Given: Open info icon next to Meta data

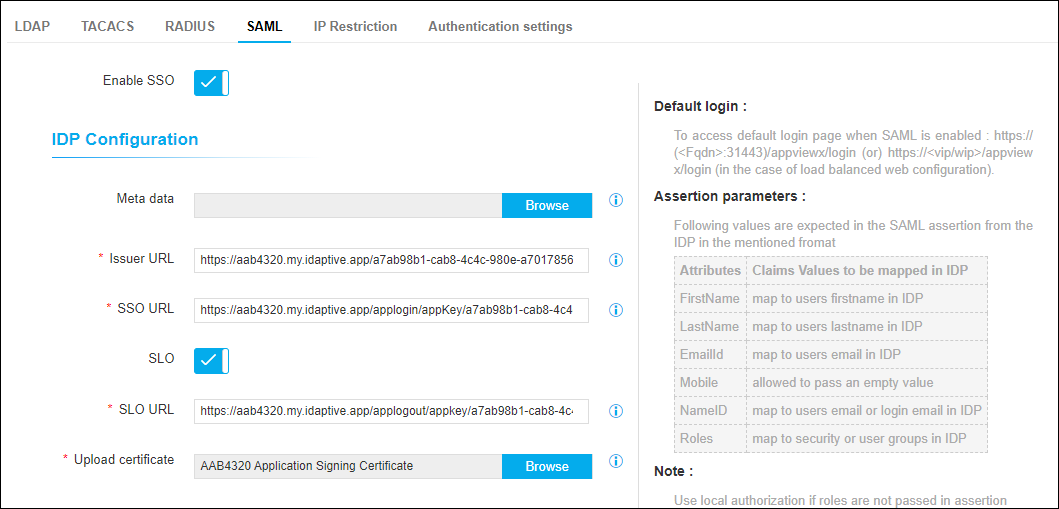Looking at the screenshot, I should click(615, 200).
